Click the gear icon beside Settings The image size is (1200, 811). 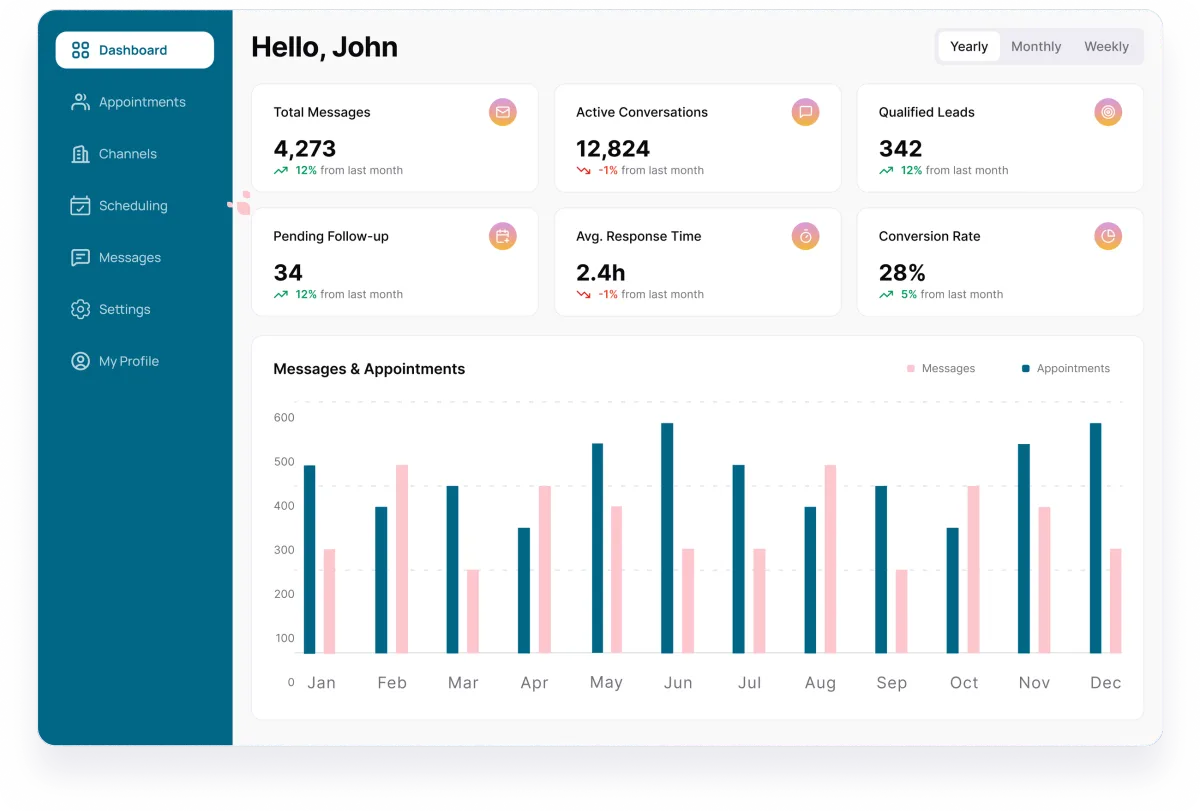tap(80, 309)
